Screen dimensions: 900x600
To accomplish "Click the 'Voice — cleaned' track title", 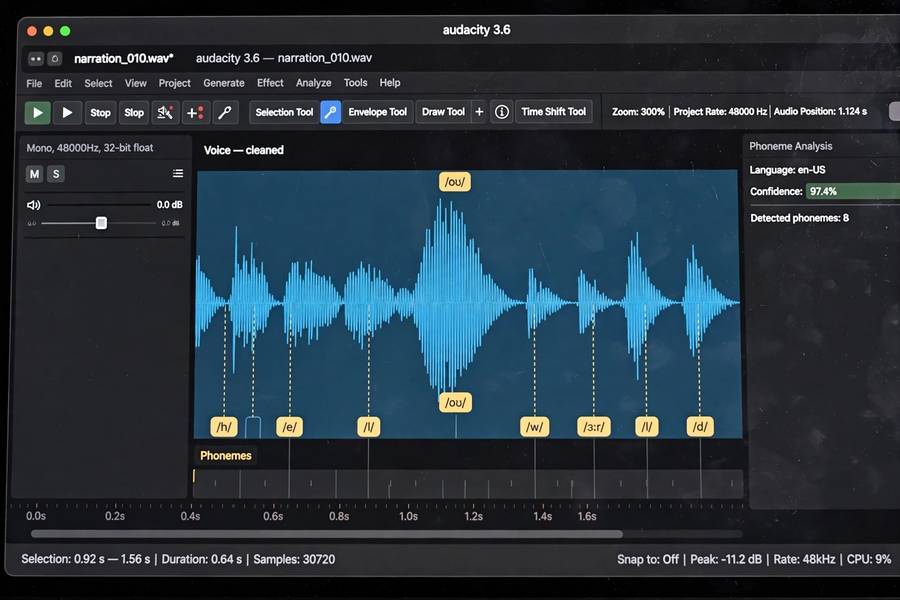I will (243, 150).
